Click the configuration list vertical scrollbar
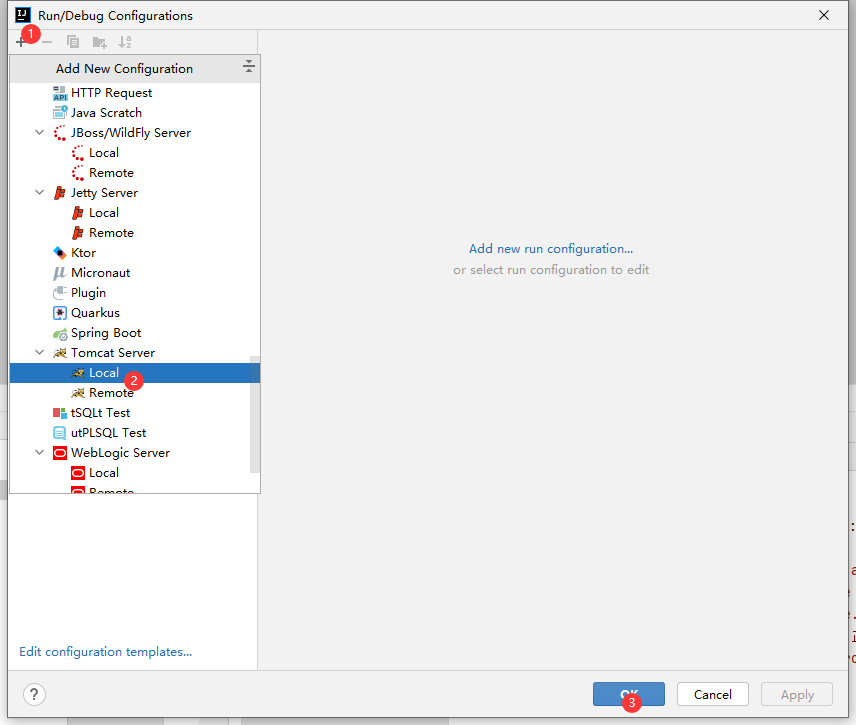Viewport: 856px width, 725px height. coord(255,414)
